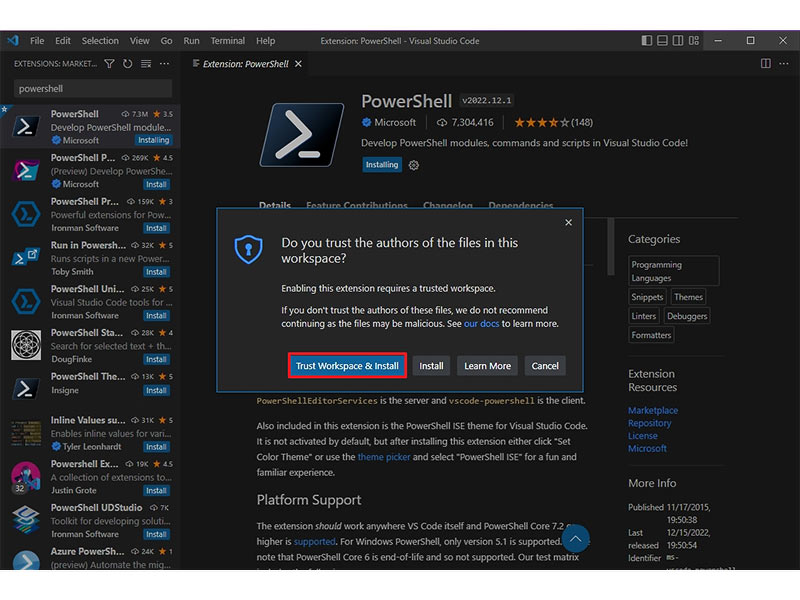Toggle the bottom panel layout icon
The height and width of the screenshot is (600, 800).
(x=662, y=40)
